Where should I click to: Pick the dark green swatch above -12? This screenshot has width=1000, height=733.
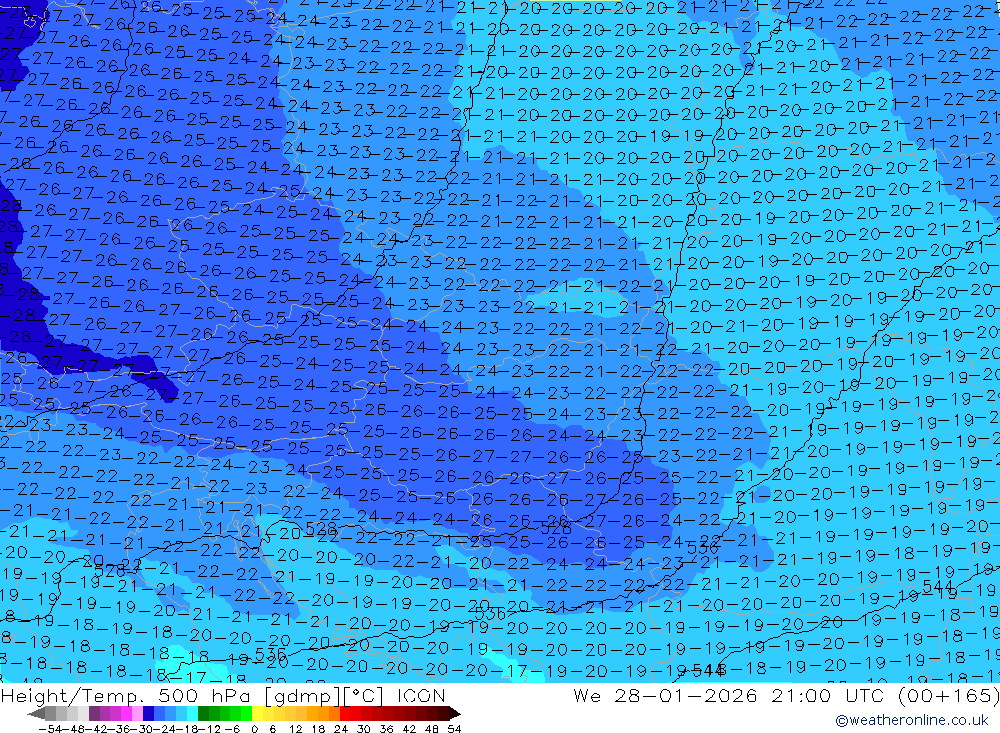[203, 714]
